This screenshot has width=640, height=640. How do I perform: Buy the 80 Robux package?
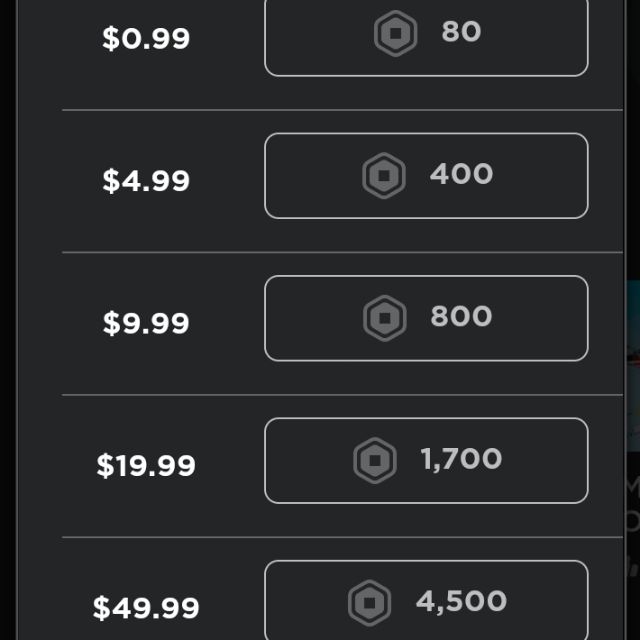(426, 36)
